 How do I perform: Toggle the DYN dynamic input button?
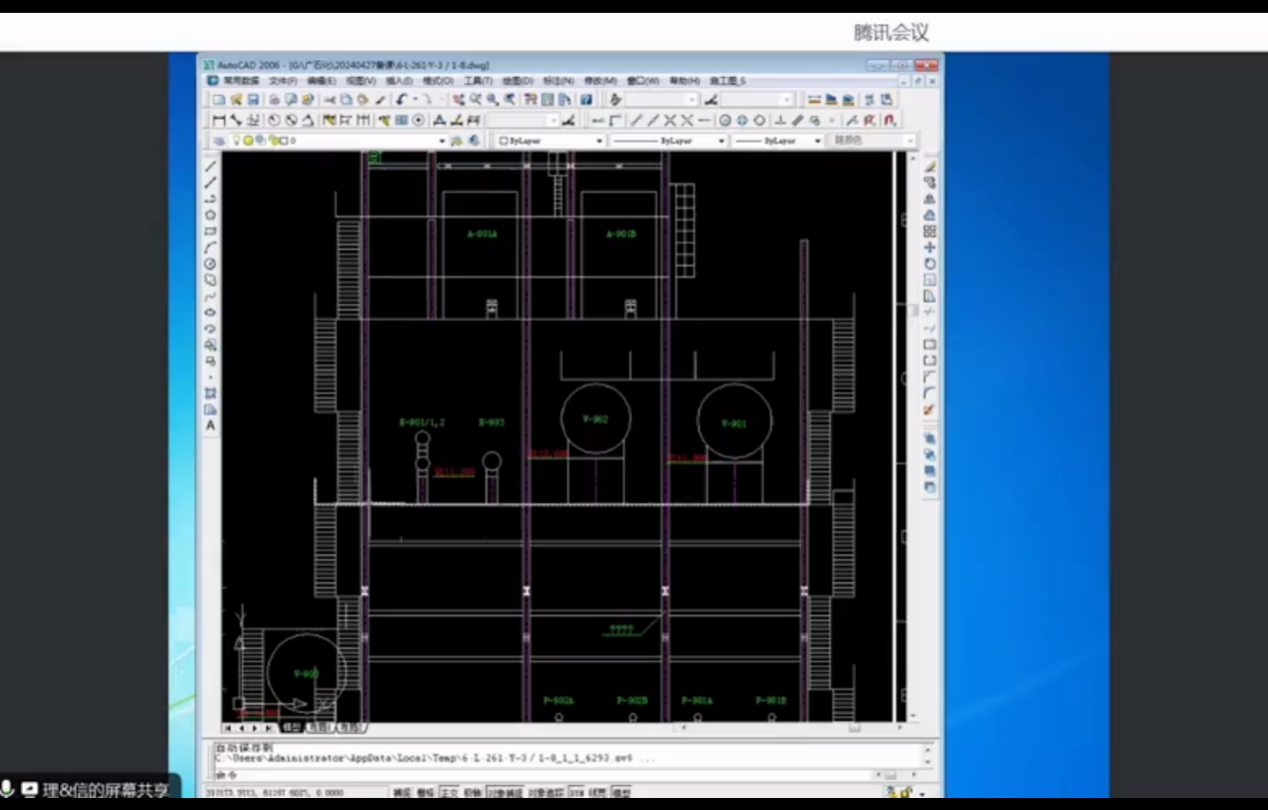pos(577,793)
